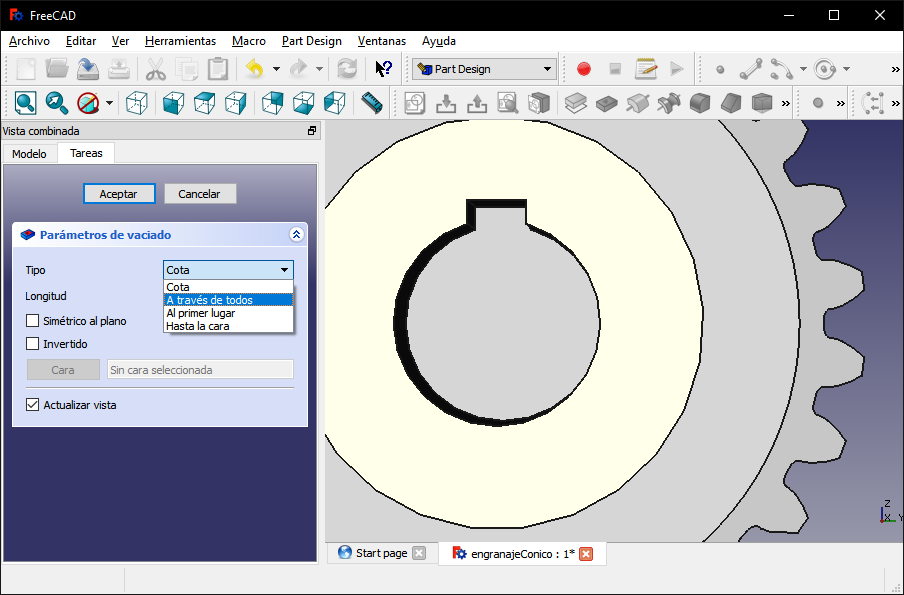Open the Herramientas menu

(180, 41)
